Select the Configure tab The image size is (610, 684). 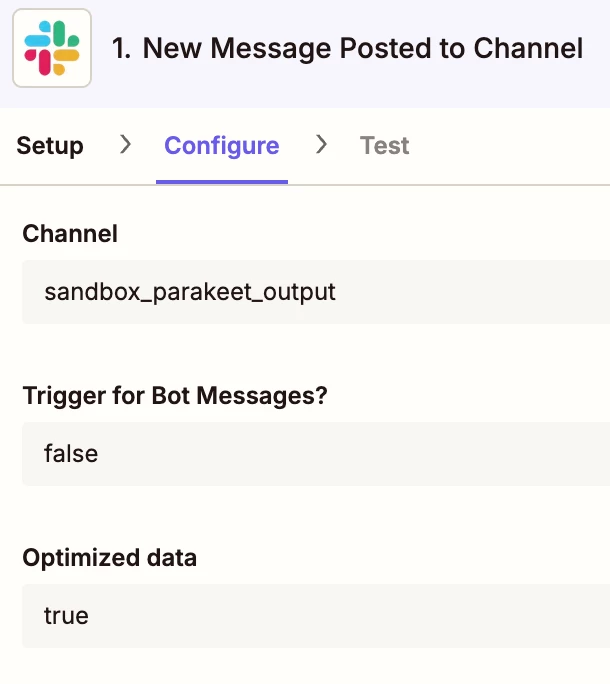[222, 146]
